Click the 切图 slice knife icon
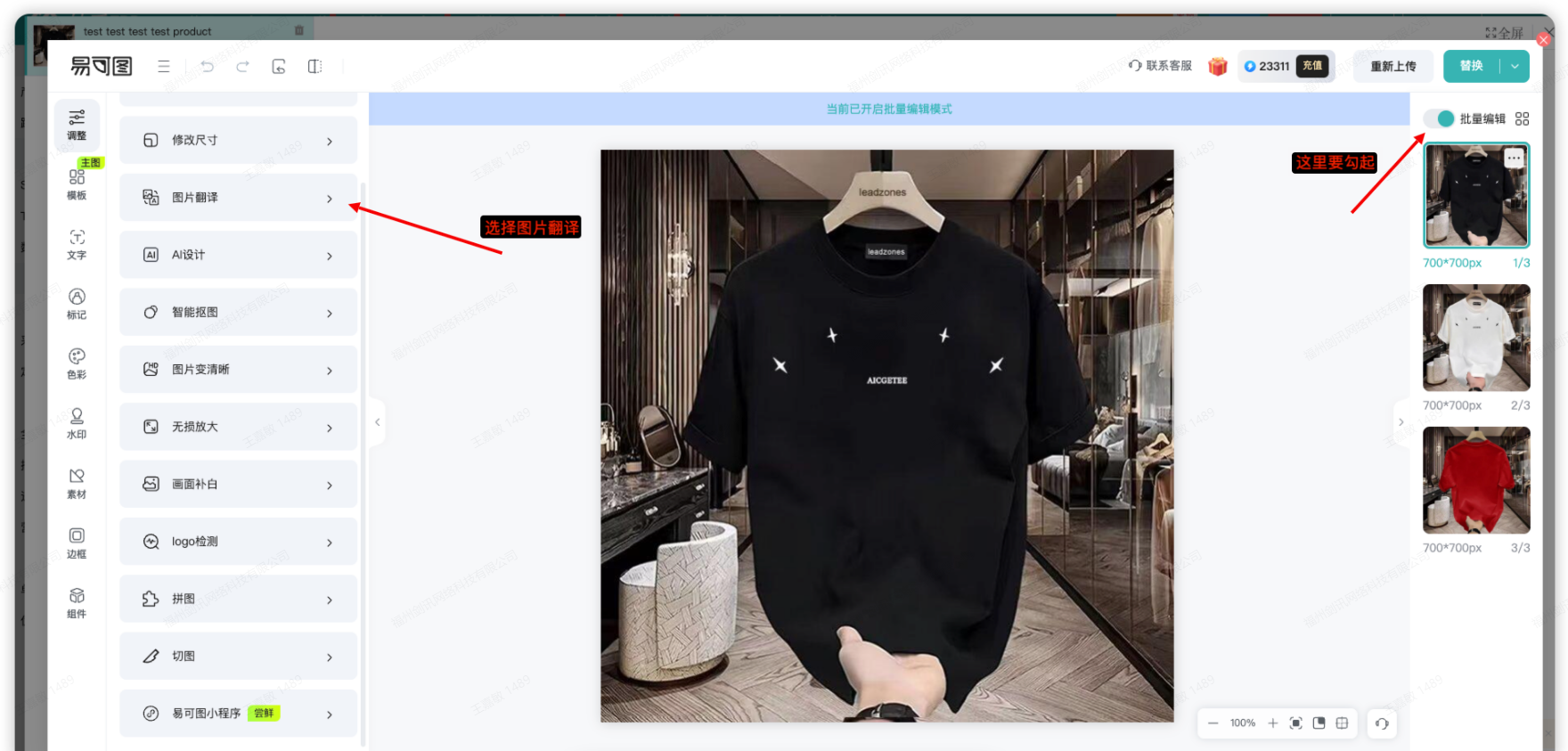 point(151,656)
